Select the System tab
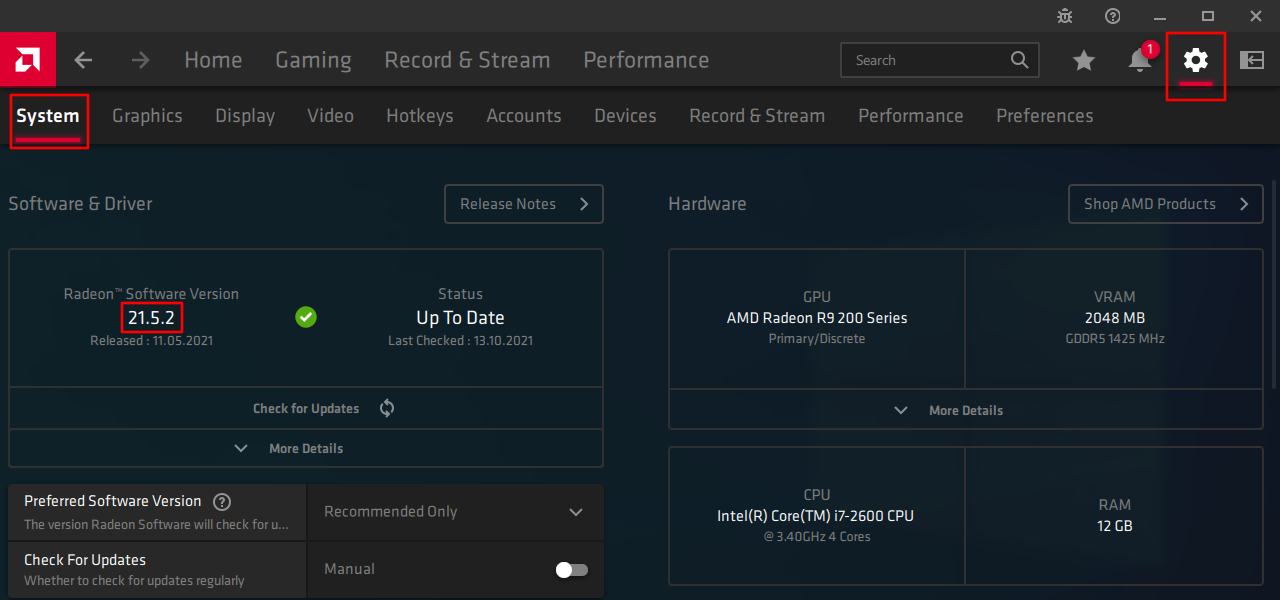This screenshot has width=1280, height=600. (x=48, y=116)
